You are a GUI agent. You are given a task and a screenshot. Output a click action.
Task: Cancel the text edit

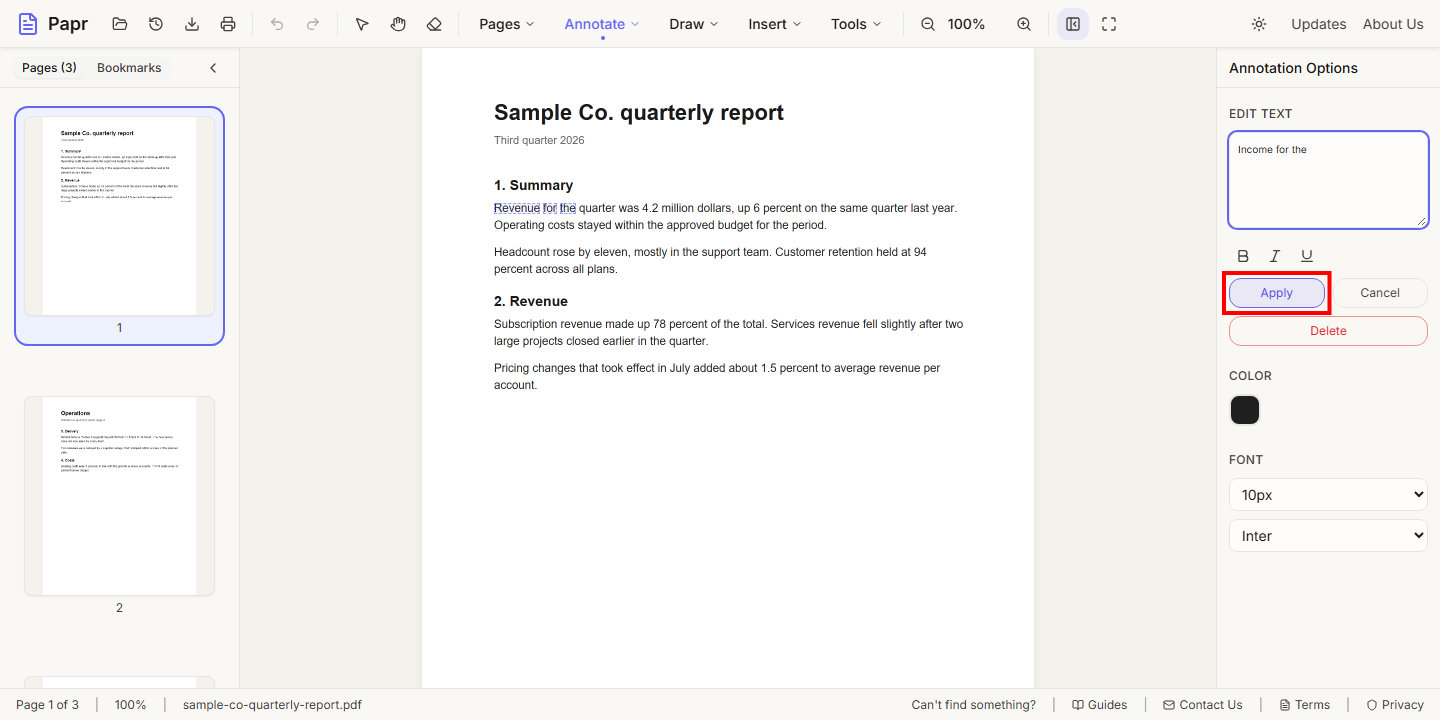(1380, 293)
